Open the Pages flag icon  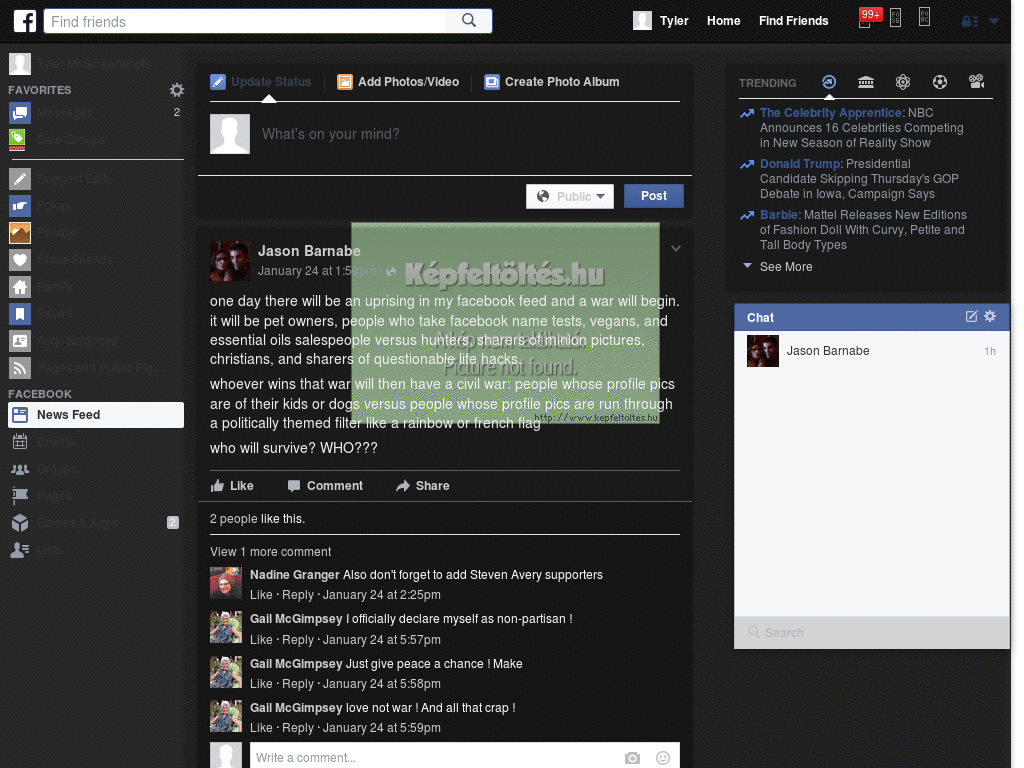click(20, 496)
